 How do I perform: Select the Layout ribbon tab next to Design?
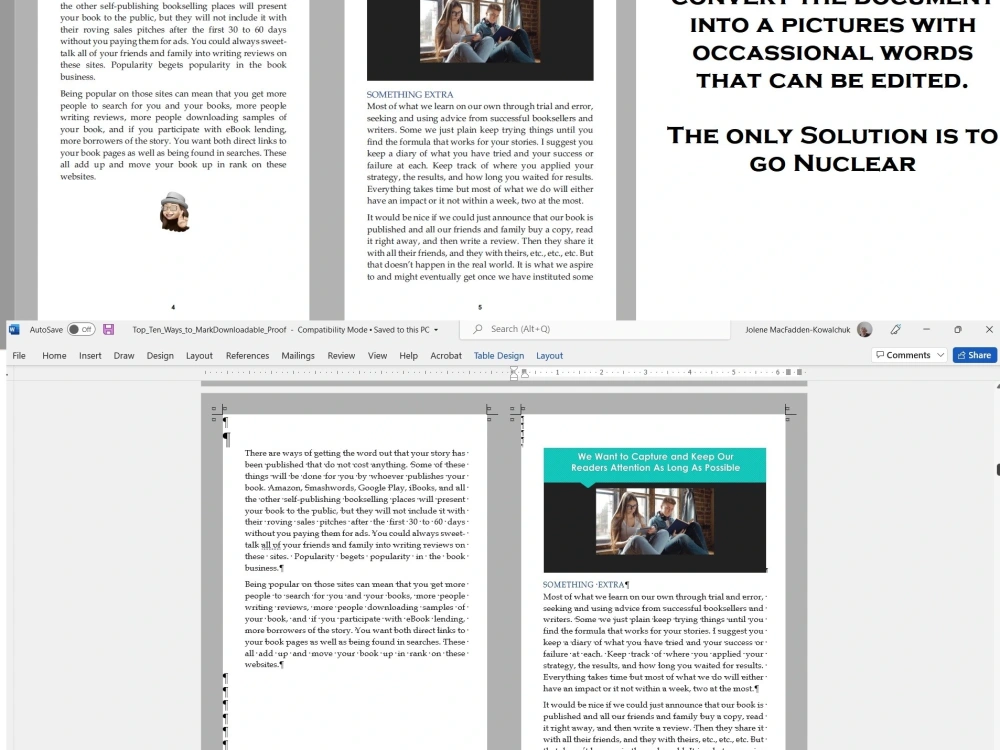tap(199, 356)
